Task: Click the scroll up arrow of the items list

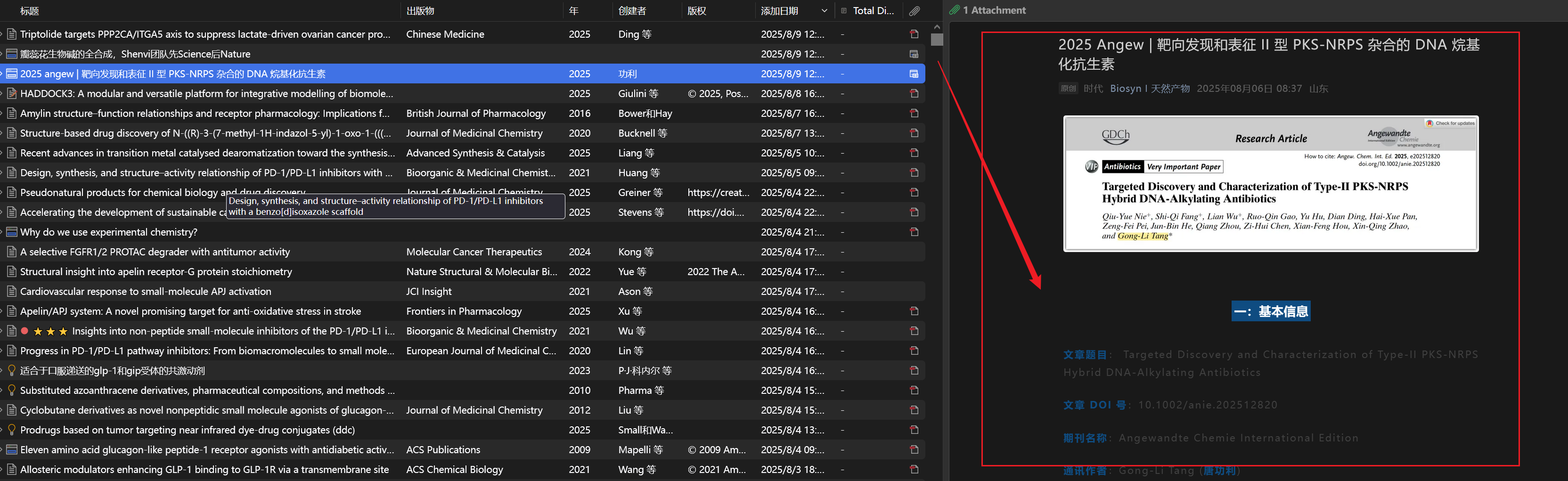Action: (x=936, y=27)
